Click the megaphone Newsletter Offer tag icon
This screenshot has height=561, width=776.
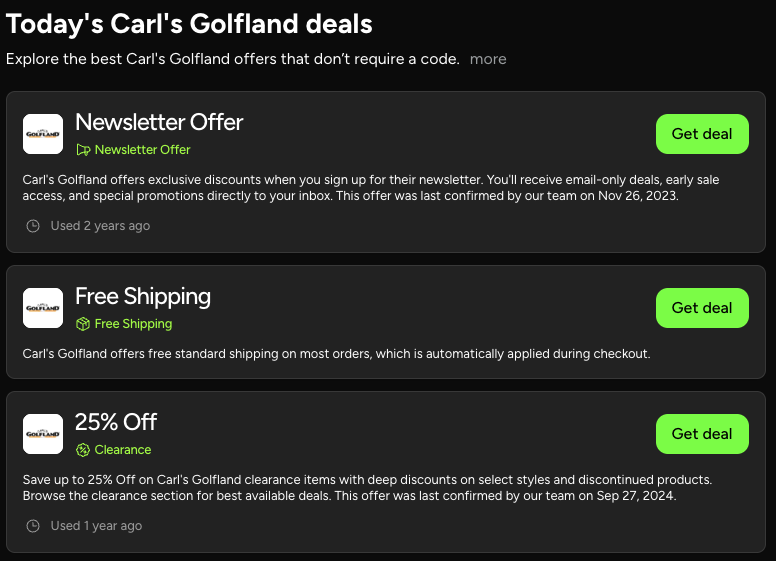[x=83, y=150]
